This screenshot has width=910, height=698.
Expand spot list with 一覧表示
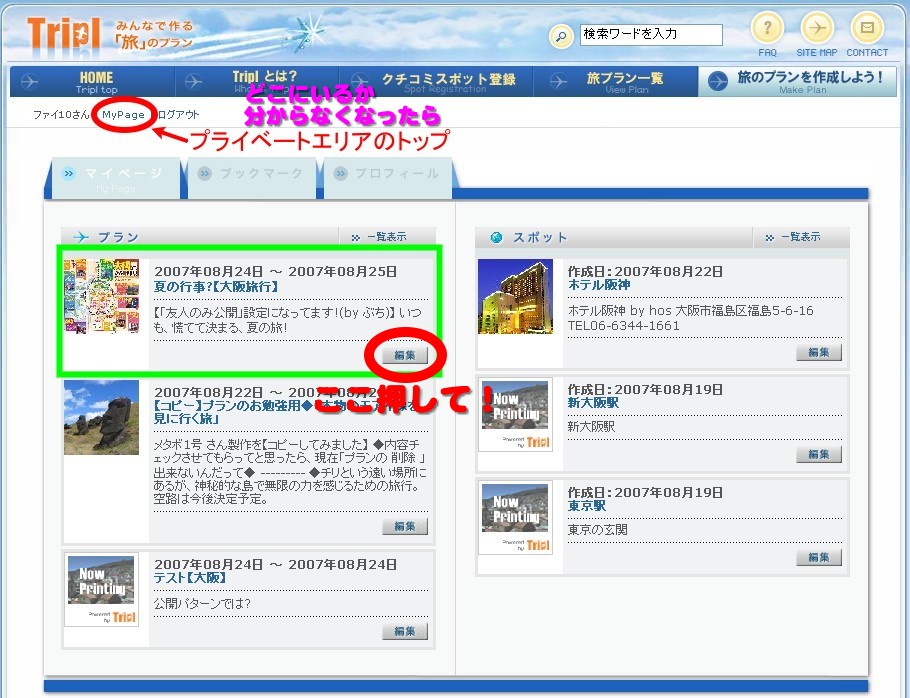pyautogui.click(x=799, y=237)
